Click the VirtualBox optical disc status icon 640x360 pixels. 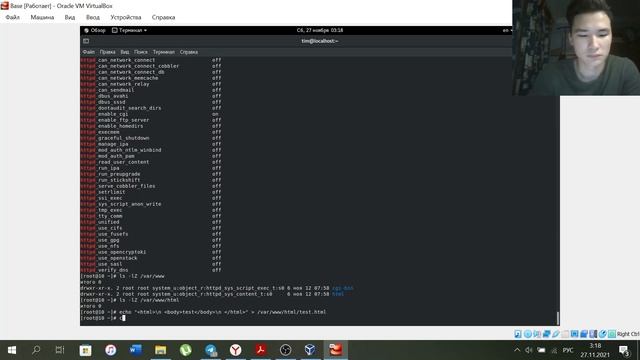527,334
